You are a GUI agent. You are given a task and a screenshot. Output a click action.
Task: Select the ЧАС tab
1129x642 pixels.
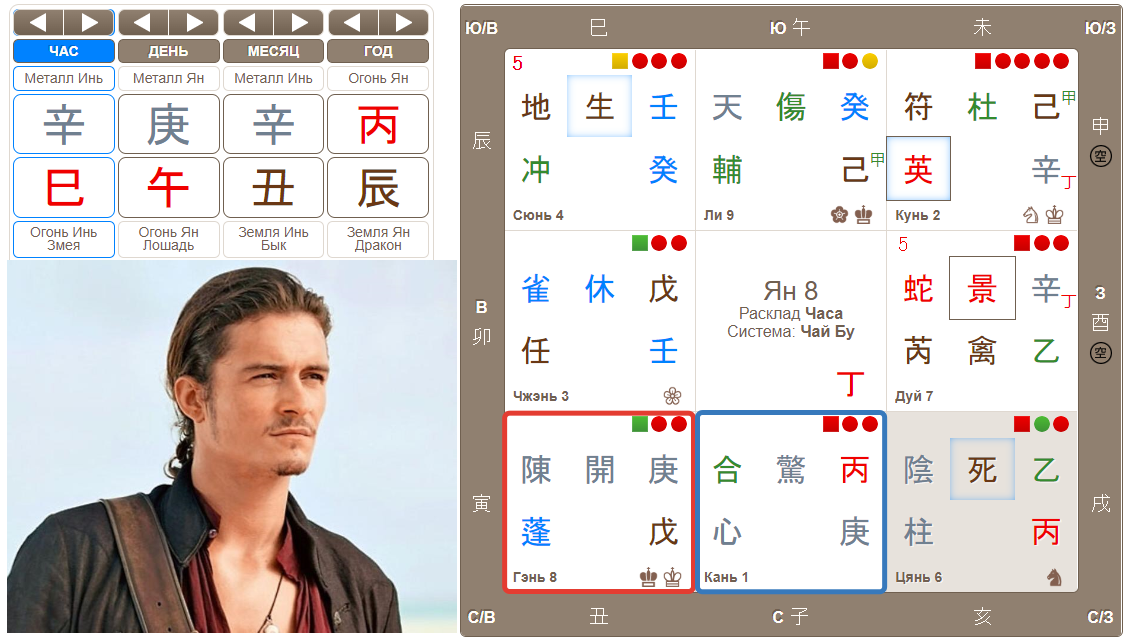point(63,51)
